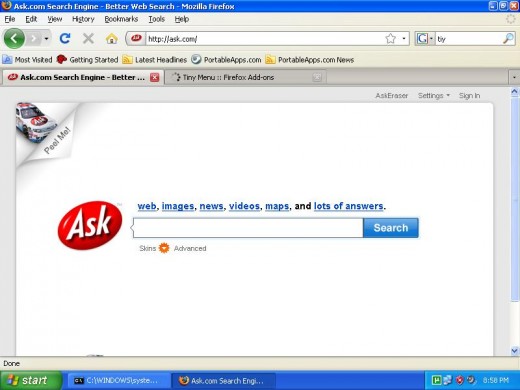The image size is (520, 390).
Task: Click the 'lots of answers' link
Action: 348,206
